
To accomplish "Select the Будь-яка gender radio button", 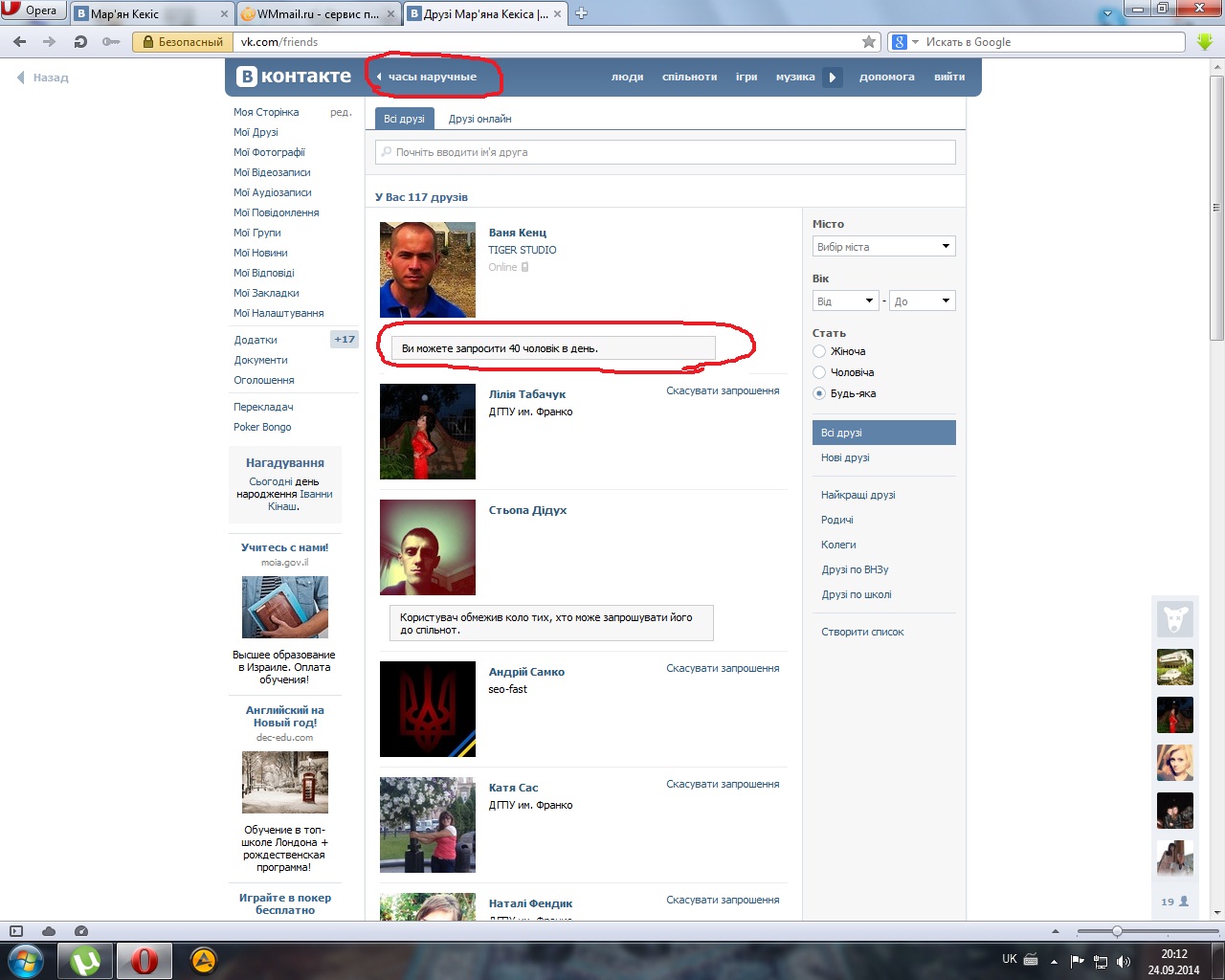I will [819, 393].
